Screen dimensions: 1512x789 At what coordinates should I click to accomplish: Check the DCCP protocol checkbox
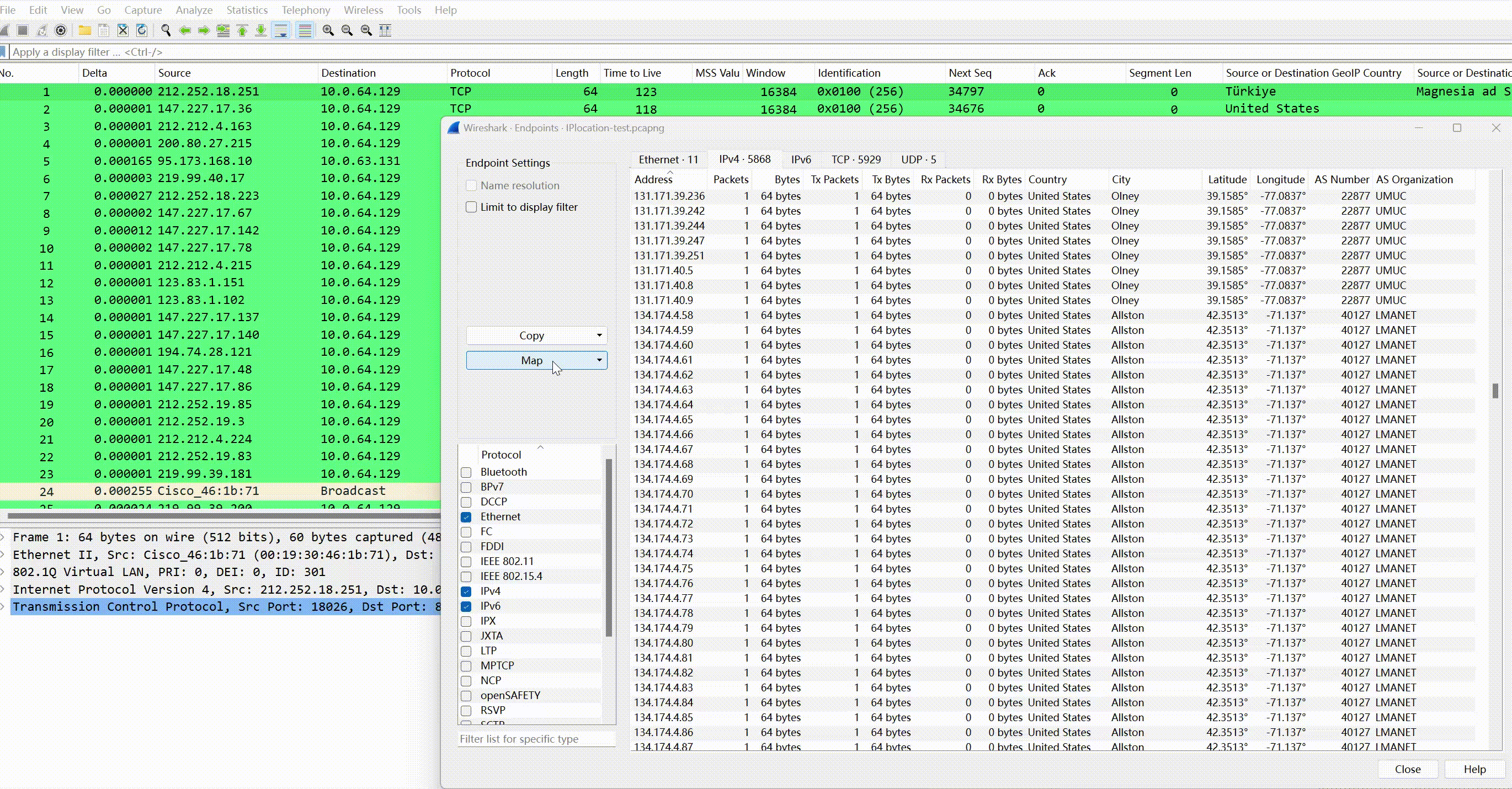coord(467,503)
